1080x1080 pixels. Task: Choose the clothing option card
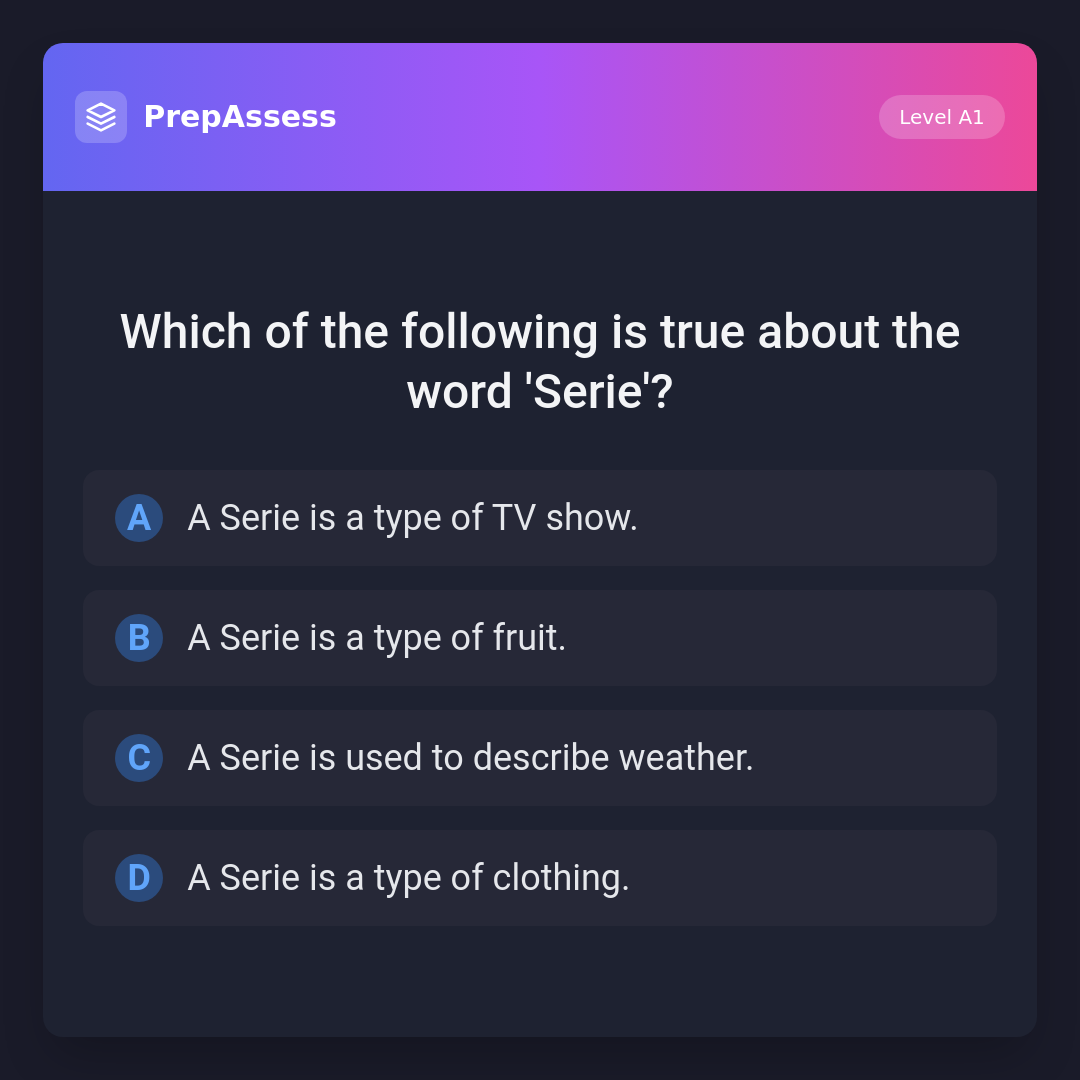tap(540, 878)
